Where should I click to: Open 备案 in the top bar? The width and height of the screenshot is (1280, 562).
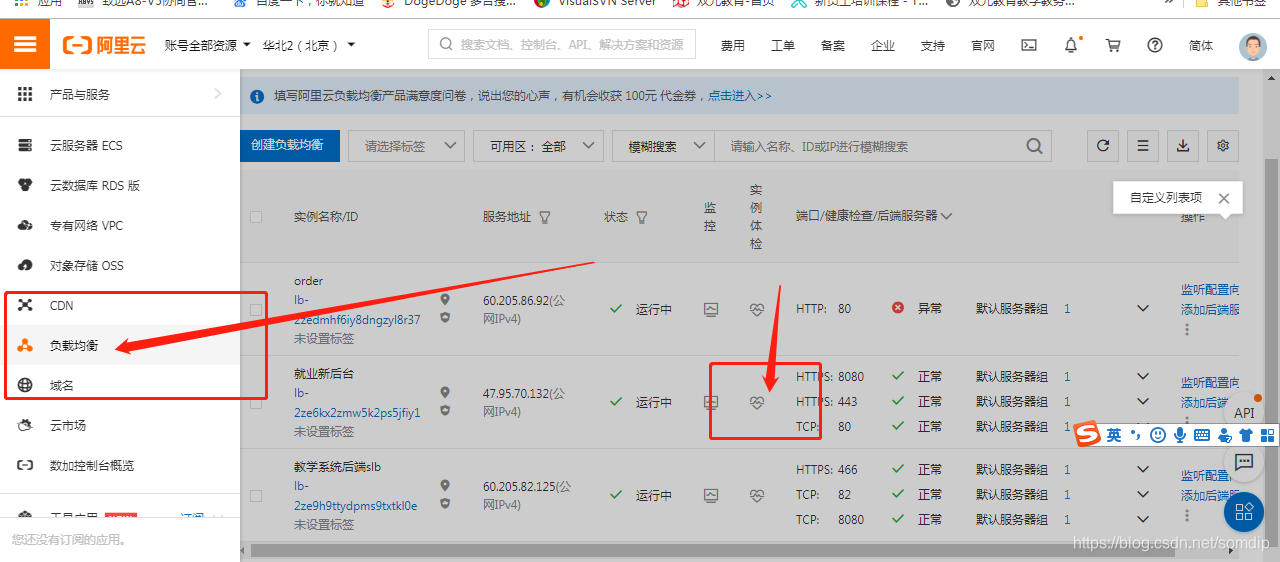click(833, 46)
